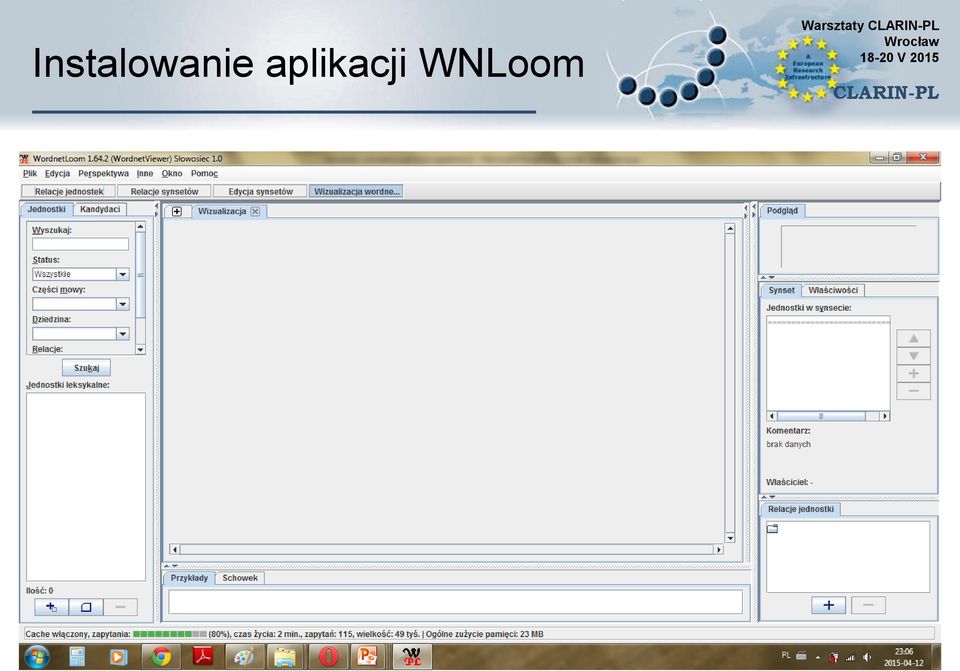Open the Pomoc menu

pos(204,174)
